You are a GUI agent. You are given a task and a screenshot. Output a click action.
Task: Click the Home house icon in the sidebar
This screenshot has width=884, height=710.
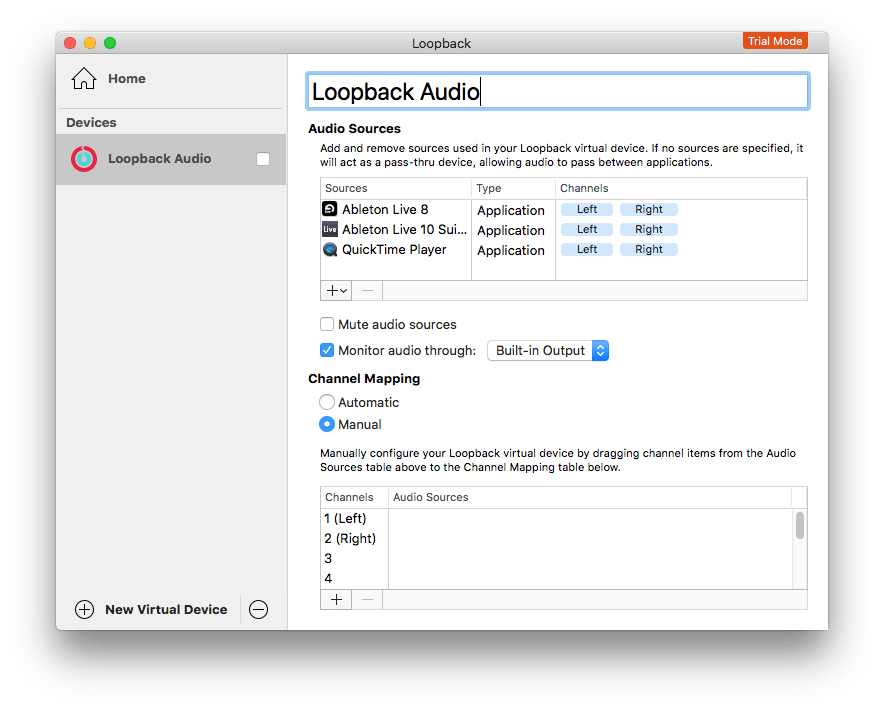tap(85, 77)
